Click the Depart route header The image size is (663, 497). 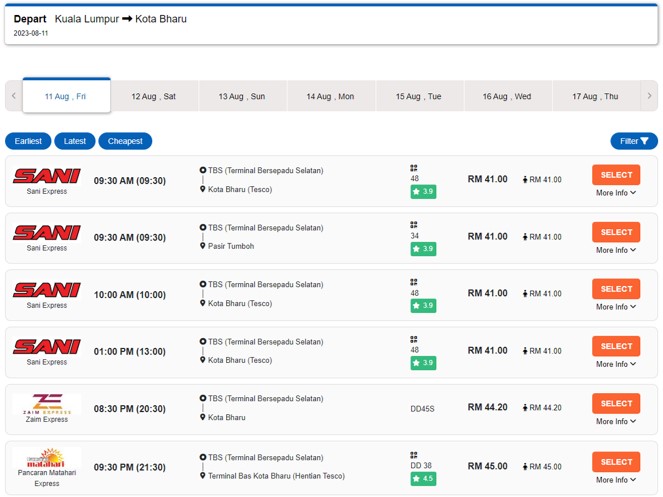(100, 19)
